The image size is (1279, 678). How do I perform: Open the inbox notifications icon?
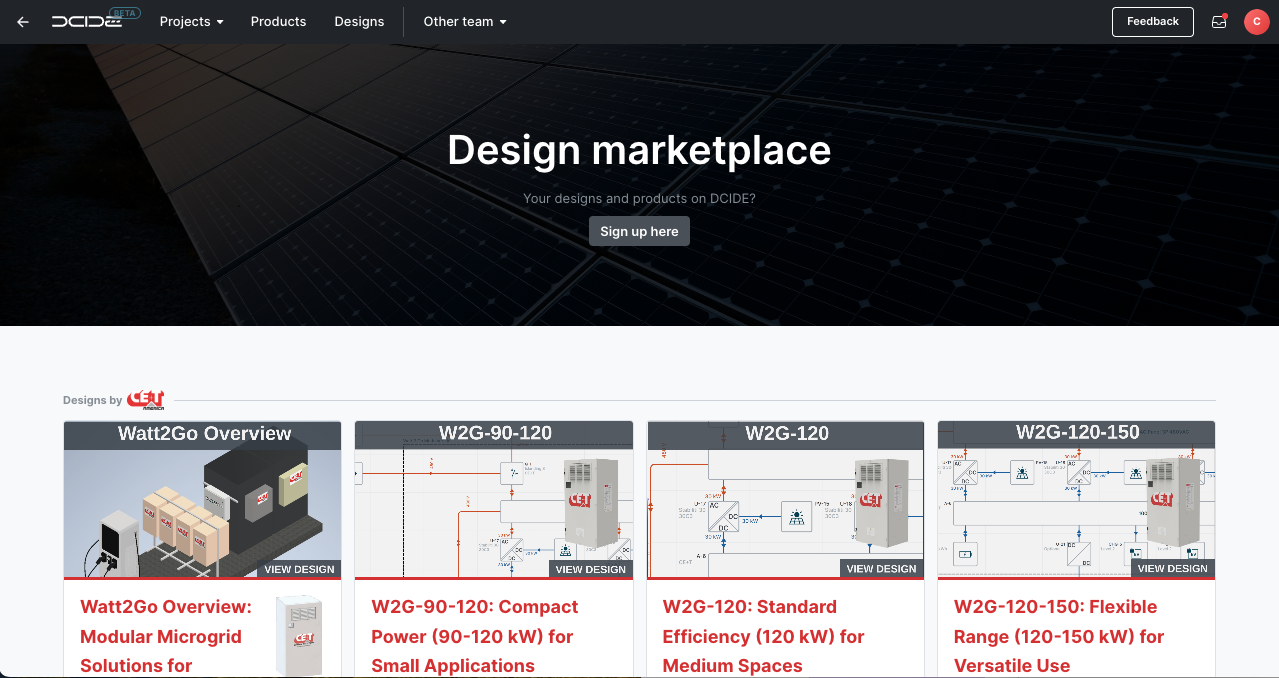pos(1218,21)
